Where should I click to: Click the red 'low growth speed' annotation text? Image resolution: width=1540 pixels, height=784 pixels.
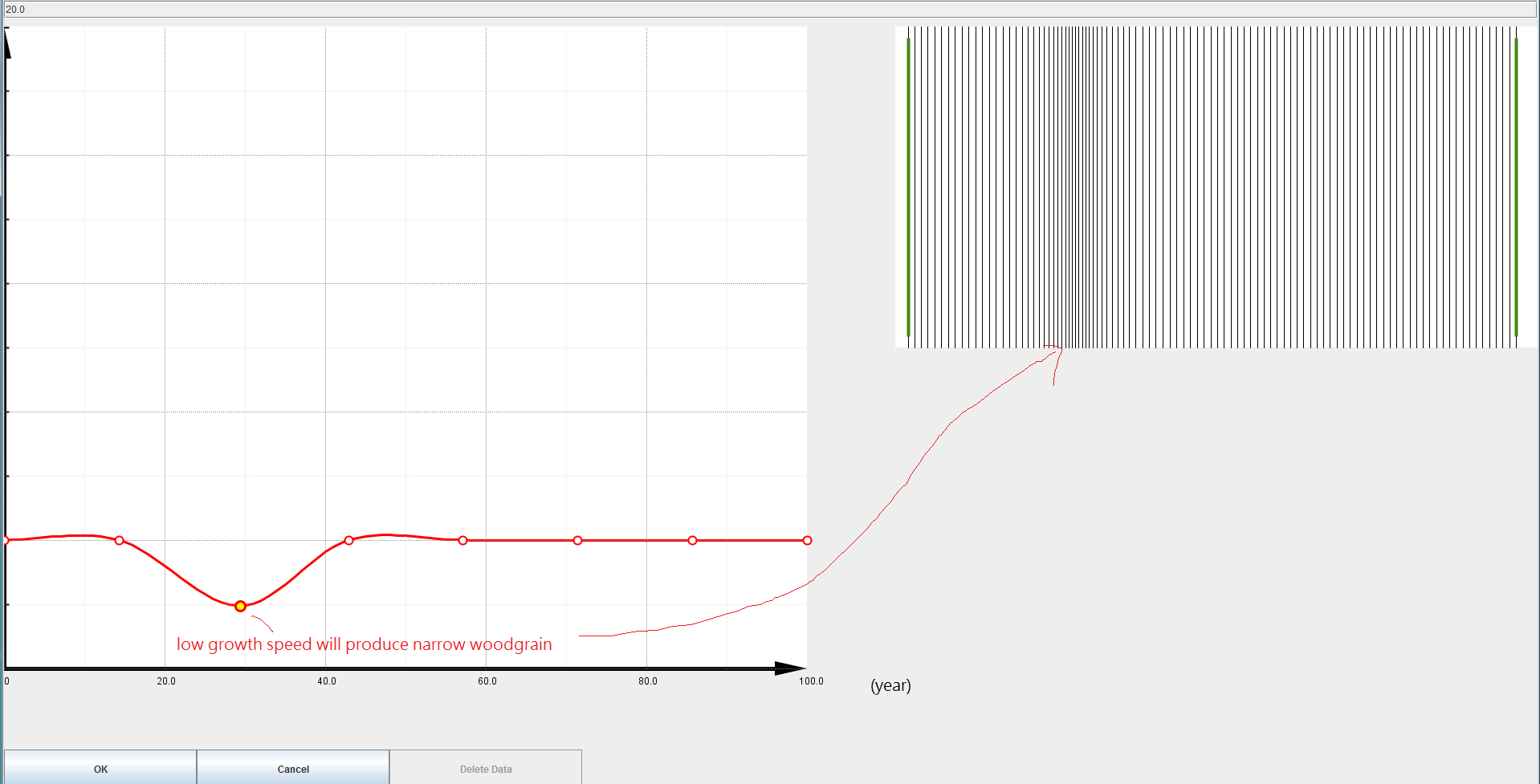tap(364, 644)
